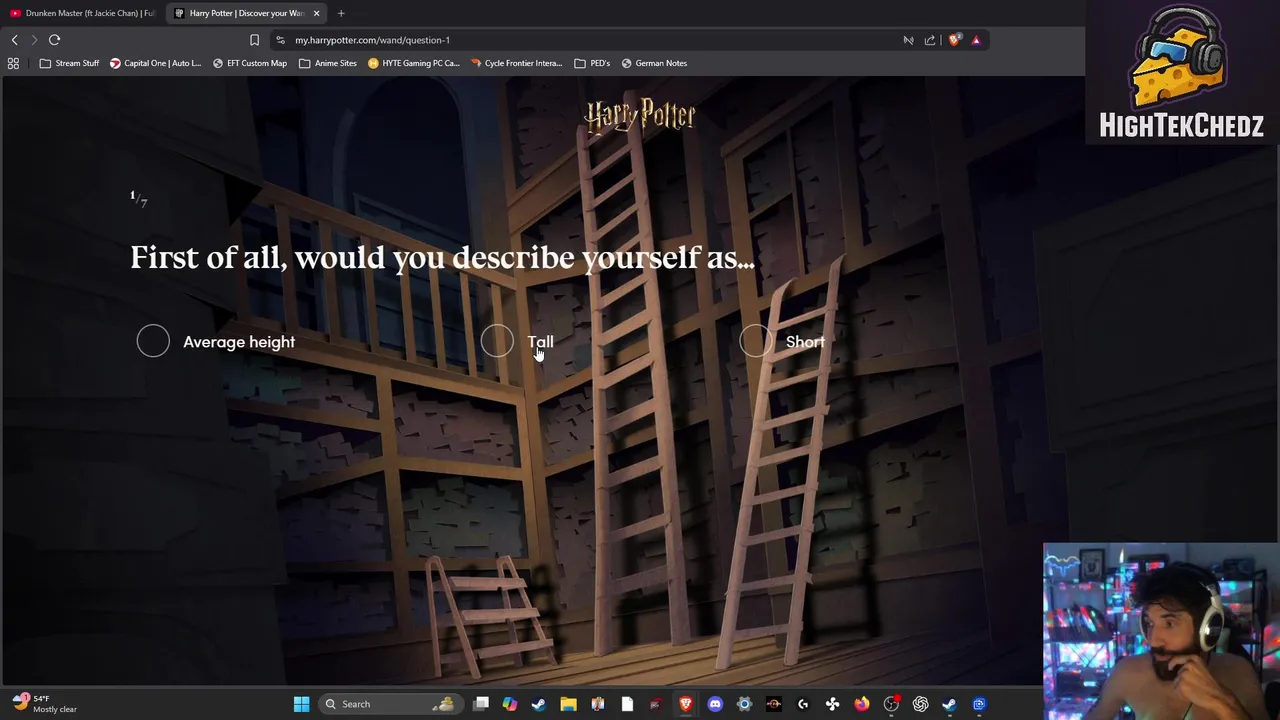Open File Explorer from the taskbar
Screen dimensions: 1280x720
coord(568,704)
